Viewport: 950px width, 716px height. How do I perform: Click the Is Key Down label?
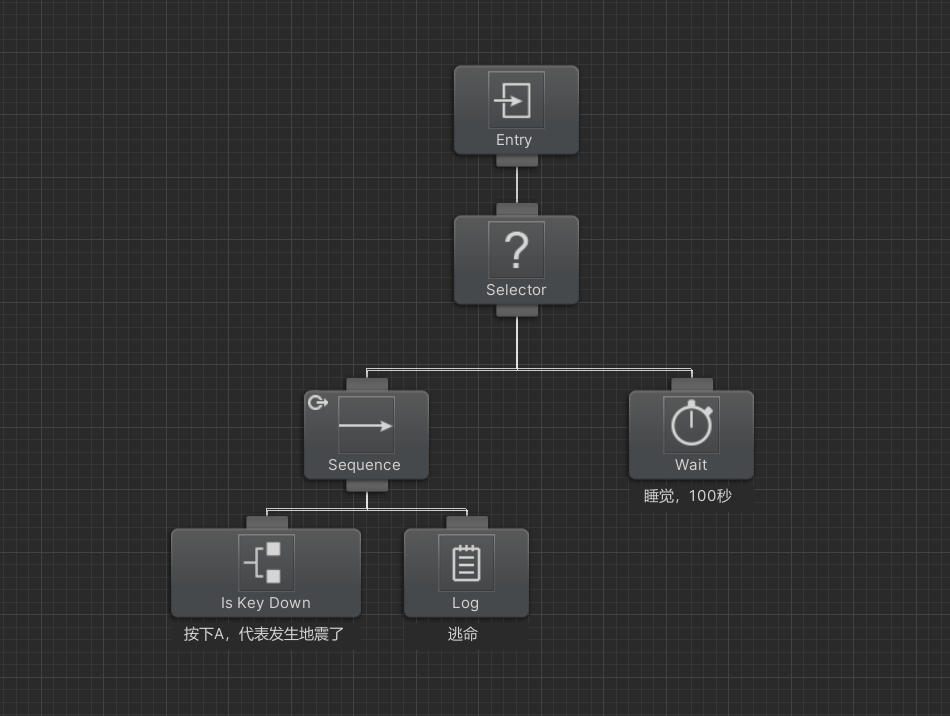[x=266, y=603]
